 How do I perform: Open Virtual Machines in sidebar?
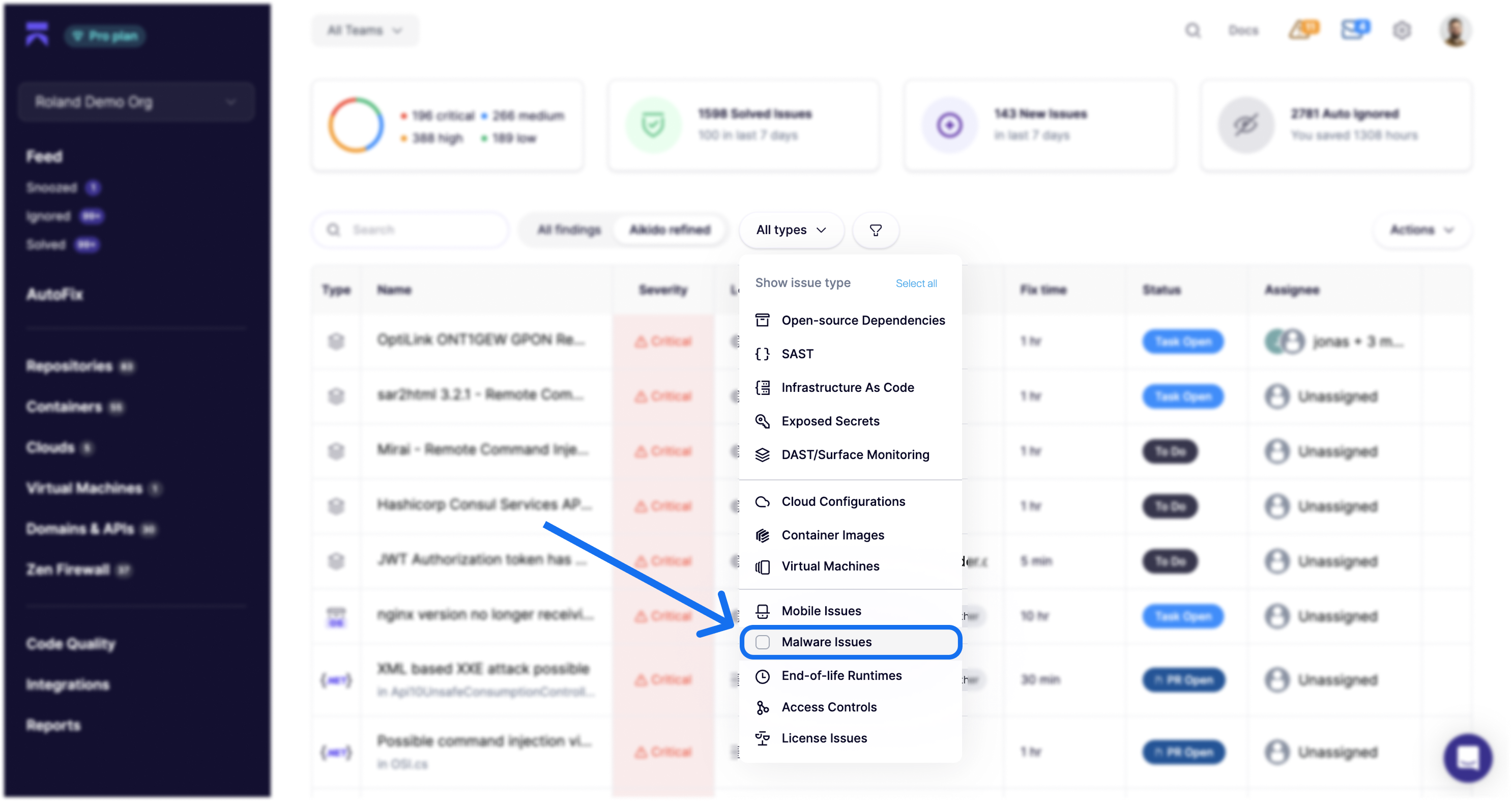click(x=93, y=489)
